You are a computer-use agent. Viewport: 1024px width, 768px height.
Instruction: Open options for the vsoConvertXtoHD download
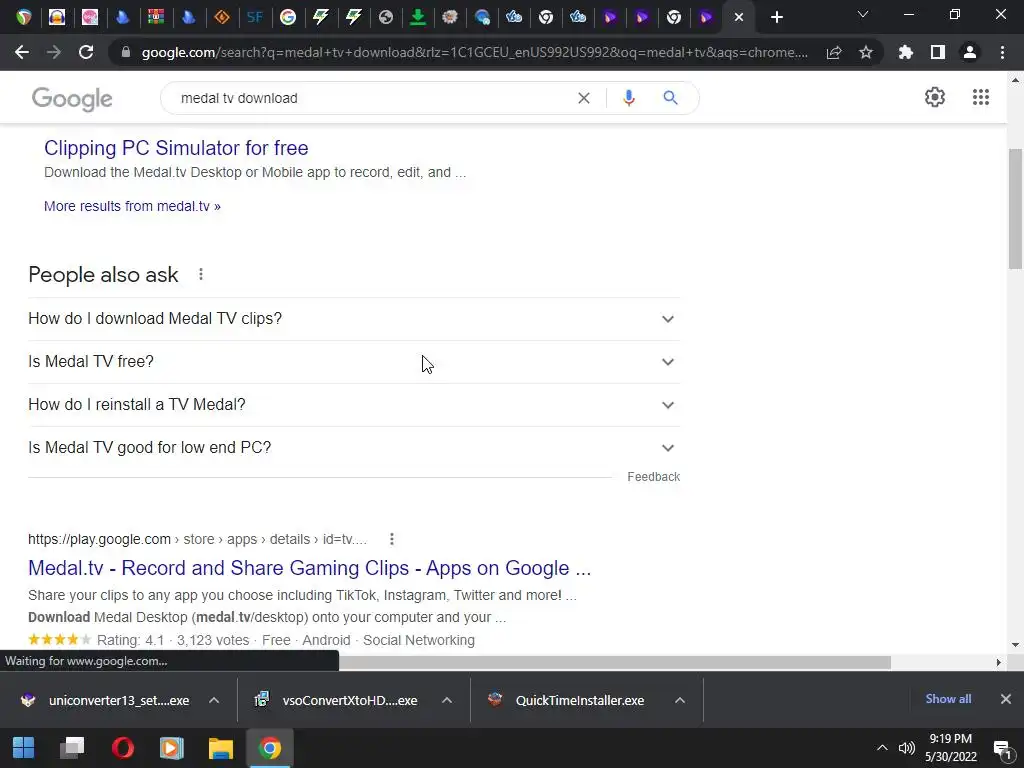(x=447, y=700)
